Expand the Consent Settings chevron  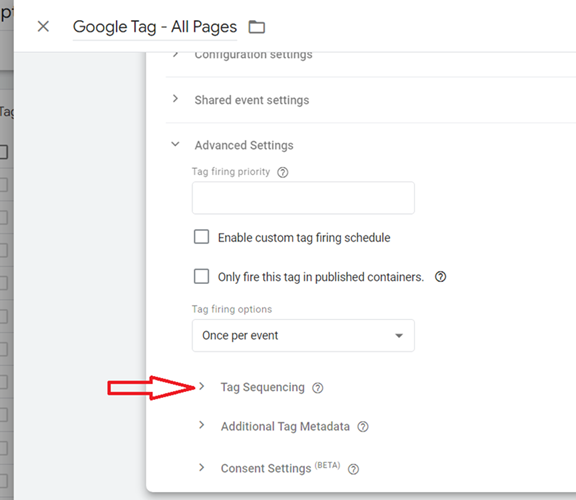click(x=202, y=467)
